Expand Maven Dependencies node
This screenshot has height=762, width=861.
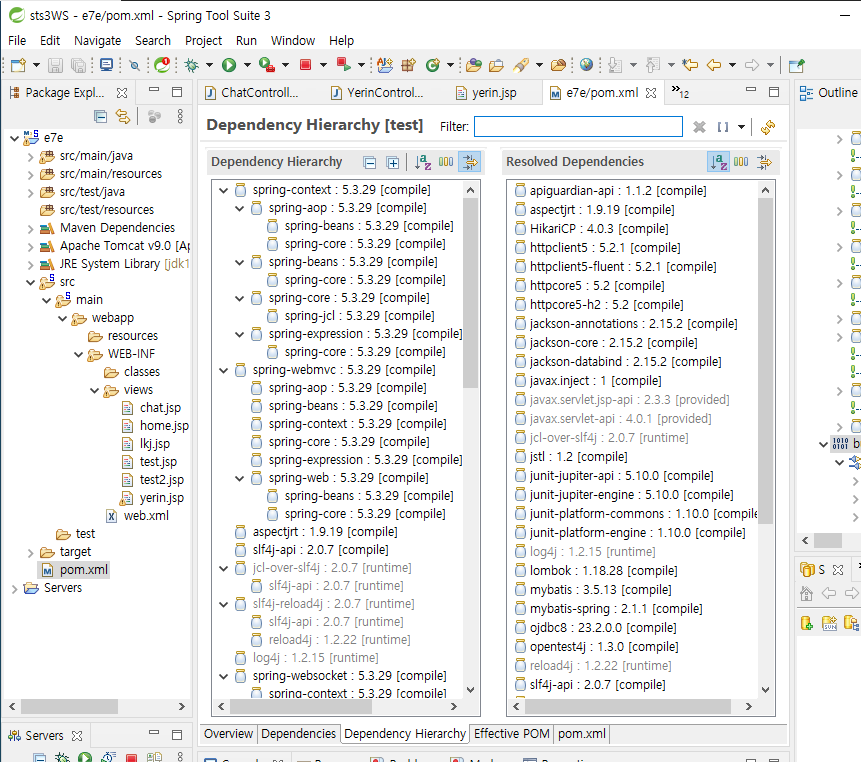[31, 228]
